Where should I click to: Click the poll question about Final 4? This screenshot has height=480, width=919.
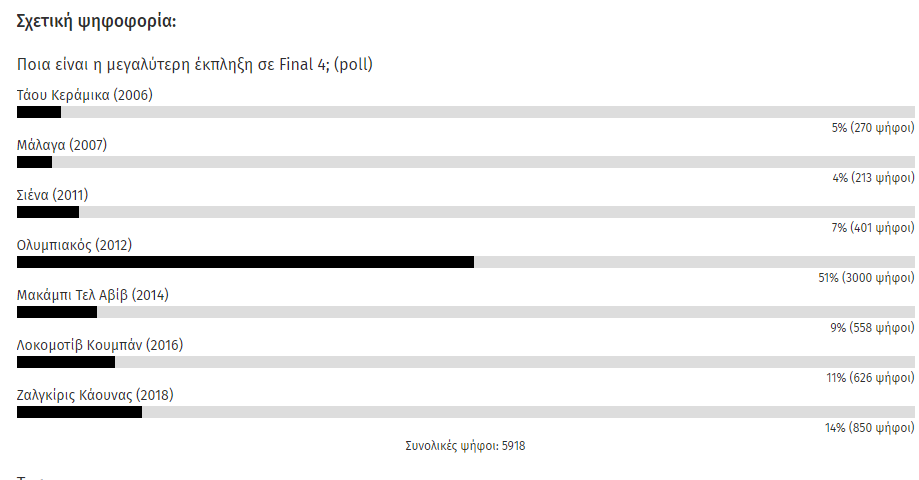tap(195, 65)
